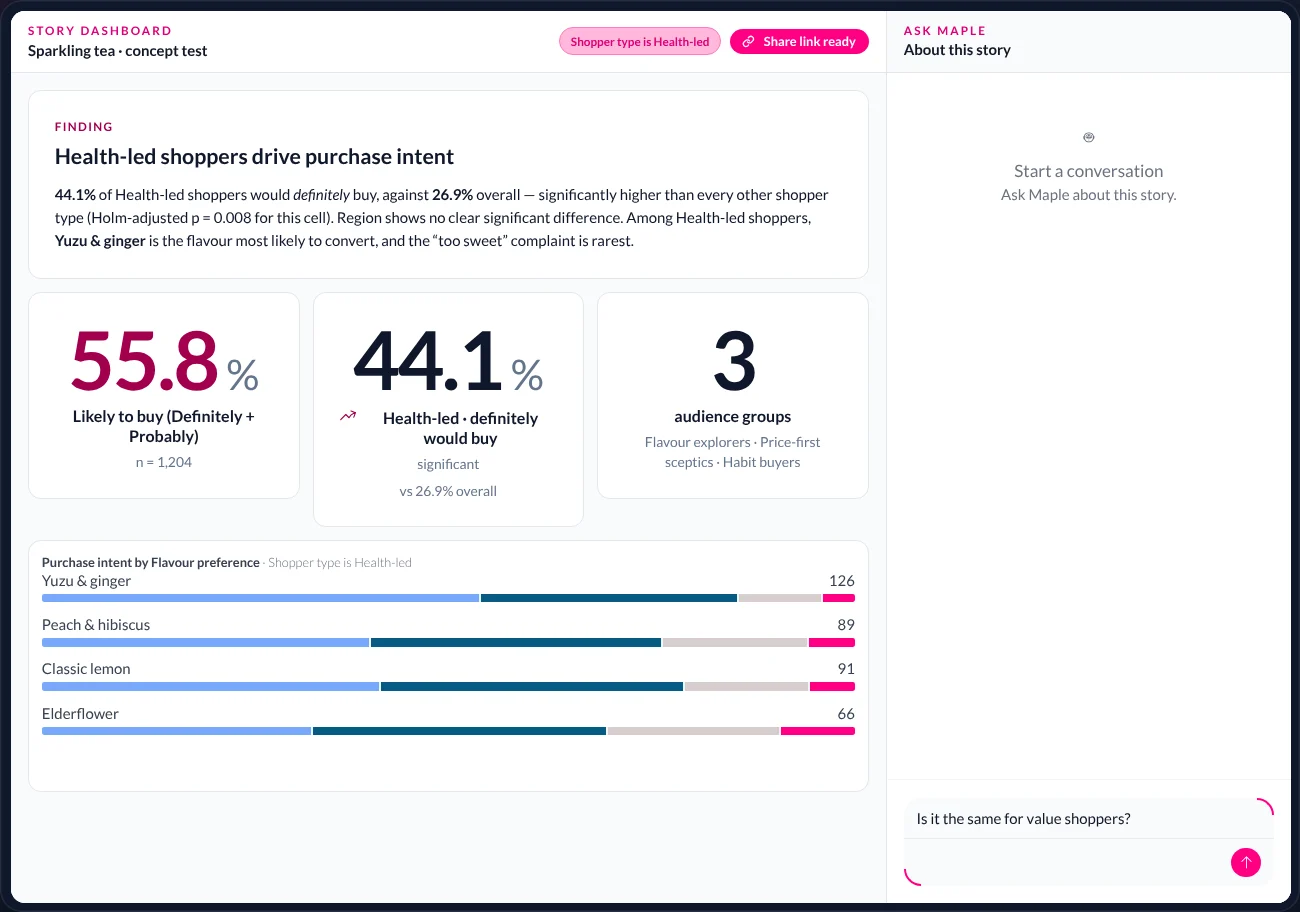Image resolution: width=1300 pixels, height=912 pixels.
Task: Click the Yuzu & ginger pink bar segment
Action: 839,598
